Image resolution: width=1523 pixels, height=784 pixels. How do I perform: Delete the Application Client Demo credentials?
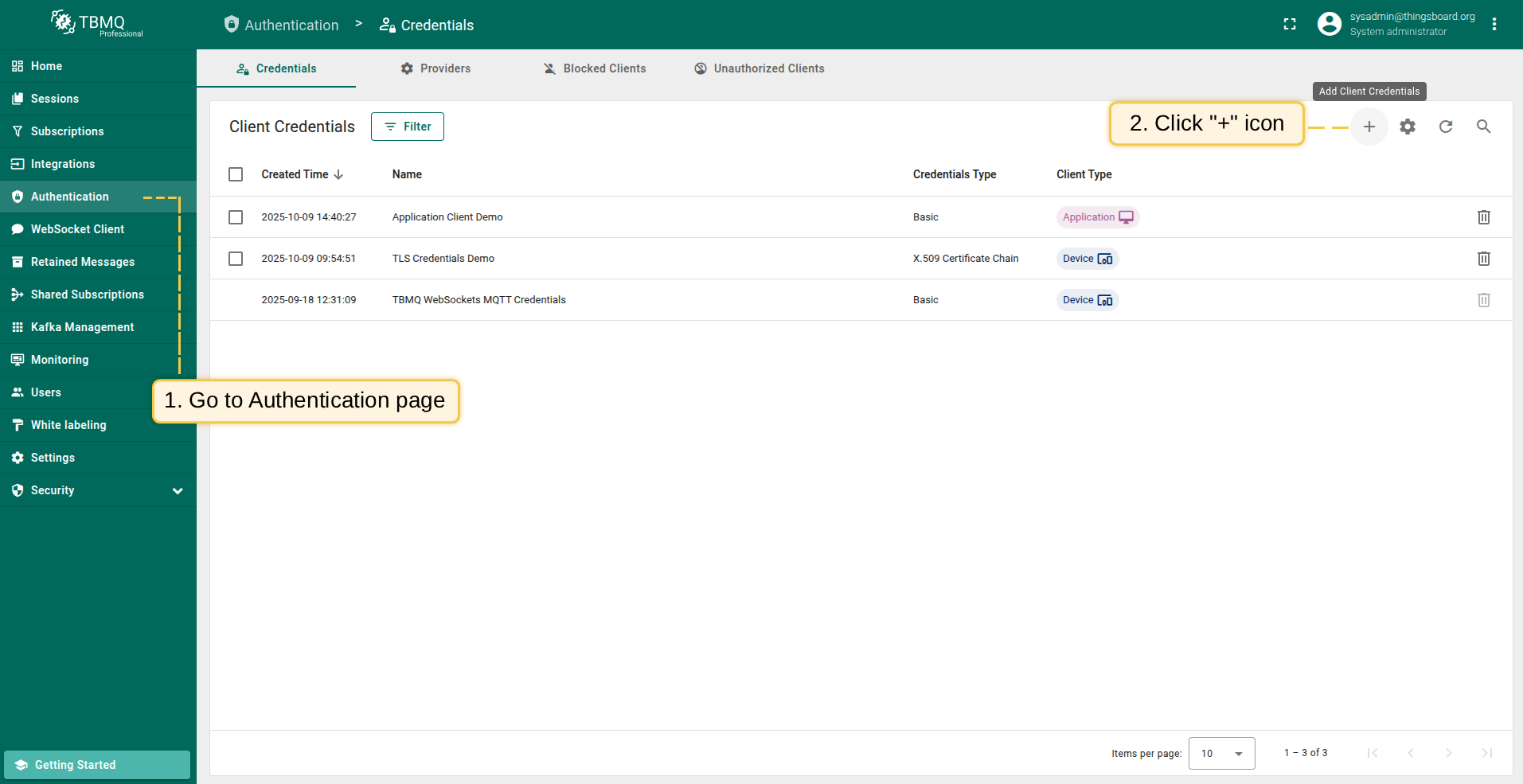(x=1483, y=217)
